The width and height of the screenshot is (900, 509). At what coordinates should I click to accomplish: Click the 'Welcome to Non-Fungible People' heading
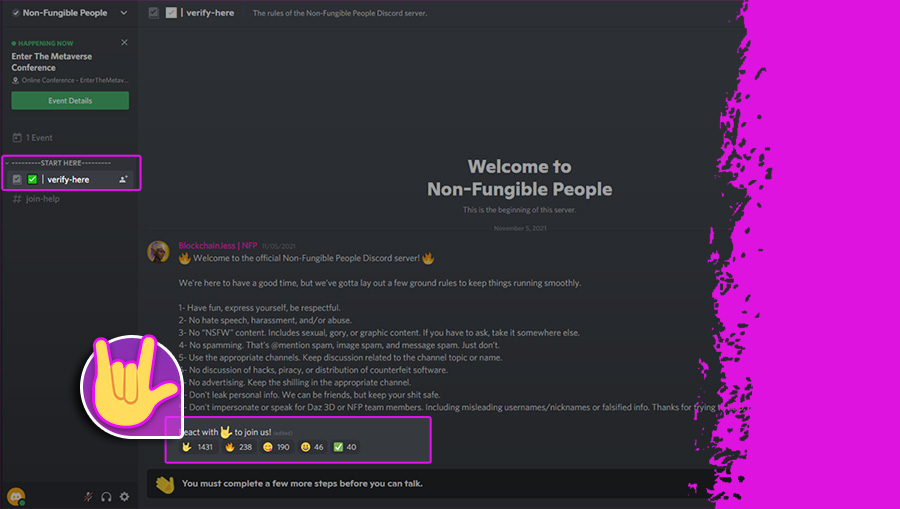[x=519, y=178]
